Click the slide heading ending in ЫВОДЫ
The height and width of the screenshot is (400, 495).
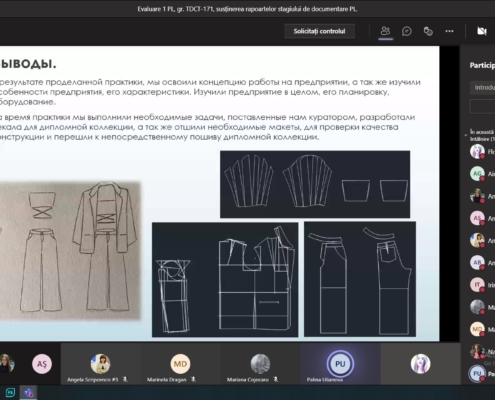click(28, 64)
